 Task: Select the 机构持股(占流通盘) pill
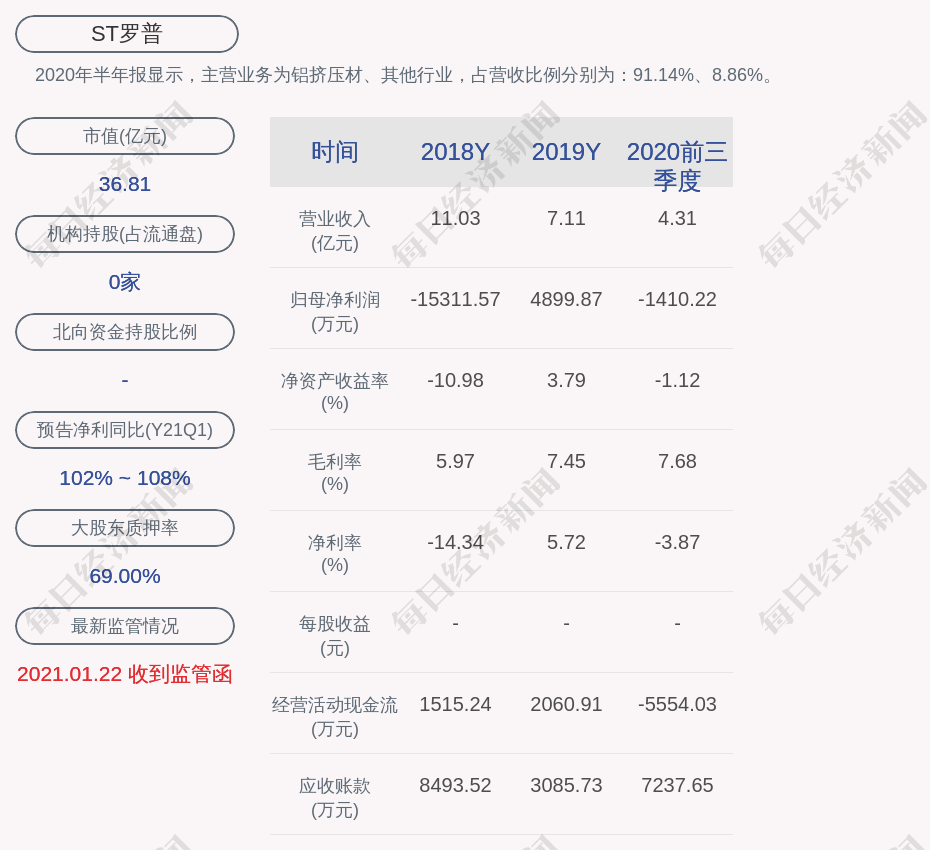pos(125,234)
